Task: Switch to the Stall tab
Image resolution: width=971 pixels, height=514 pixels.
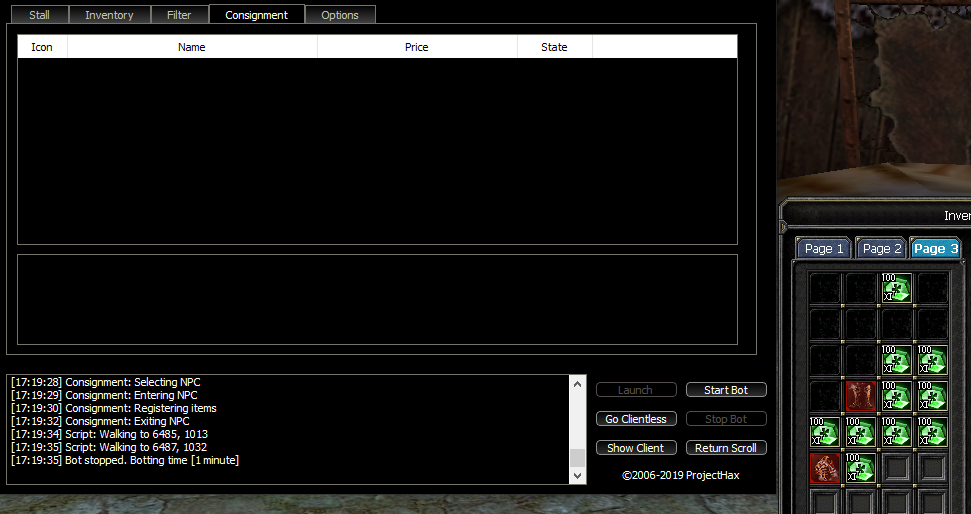Action: pos(39,15)
